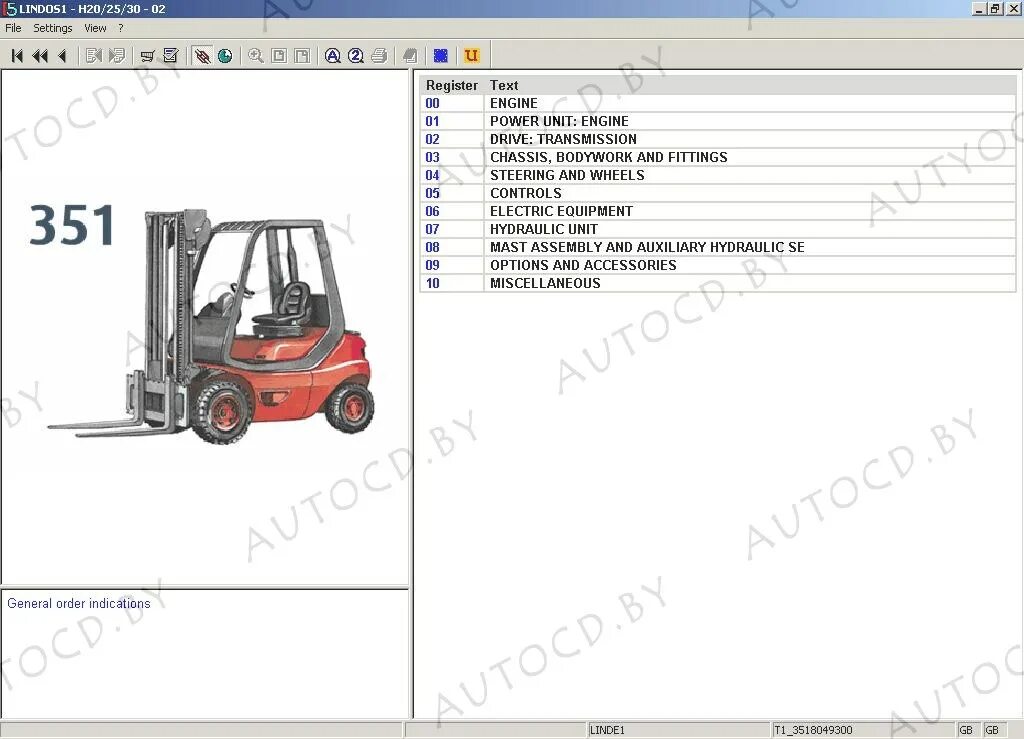The image size is (1024, 739).
Task: Click General order indications text
Action: coord(79,603)
